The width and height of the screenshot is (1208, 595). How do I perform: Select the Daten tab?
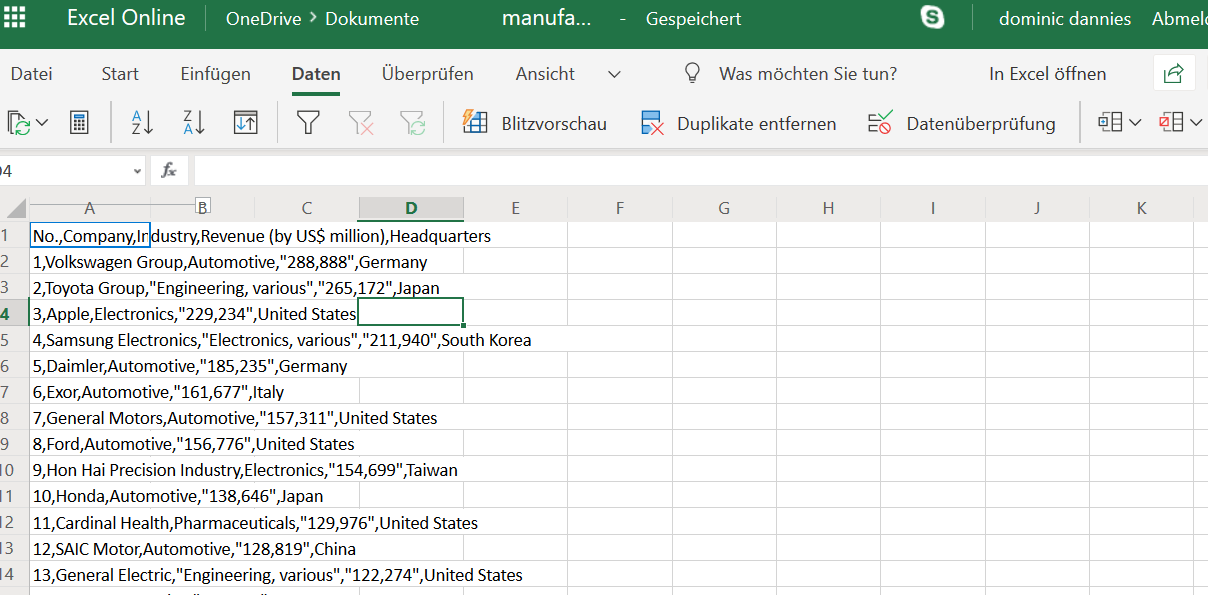pyautogui.click(x=316, y=74)
